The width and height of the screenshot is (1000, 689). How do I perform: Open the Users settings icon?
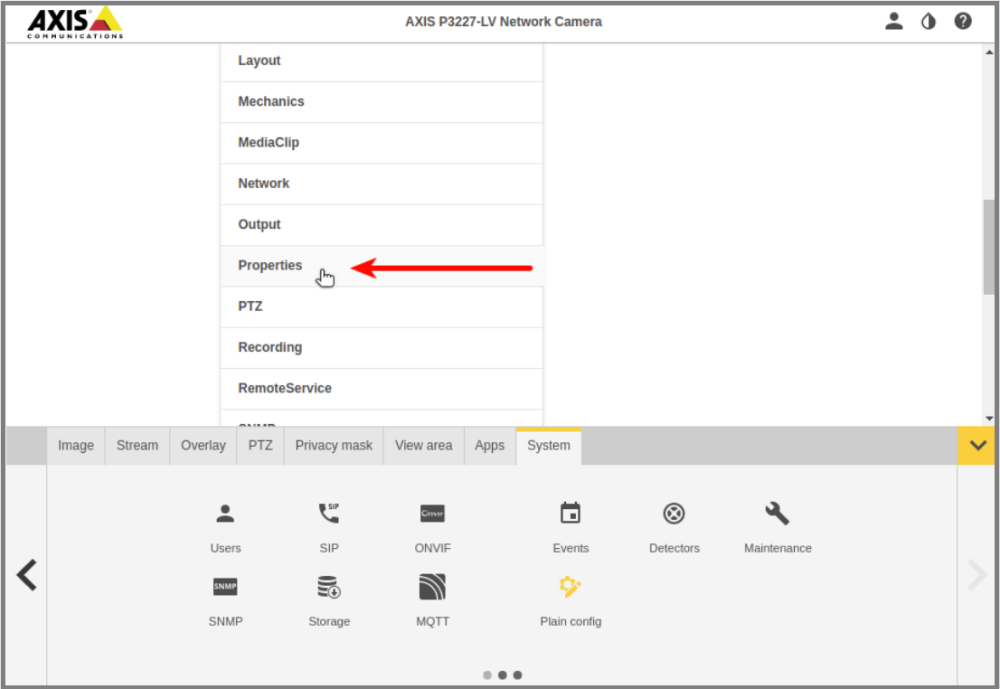click(225, 514)
